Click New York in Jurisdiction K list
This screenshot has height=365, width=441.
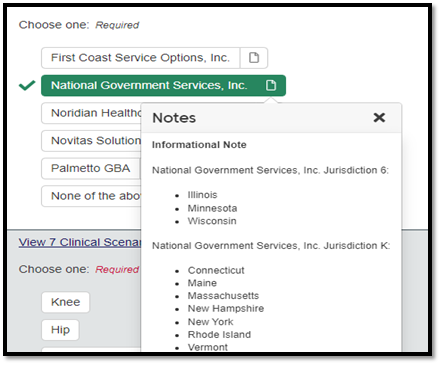[x=210, y=322]
